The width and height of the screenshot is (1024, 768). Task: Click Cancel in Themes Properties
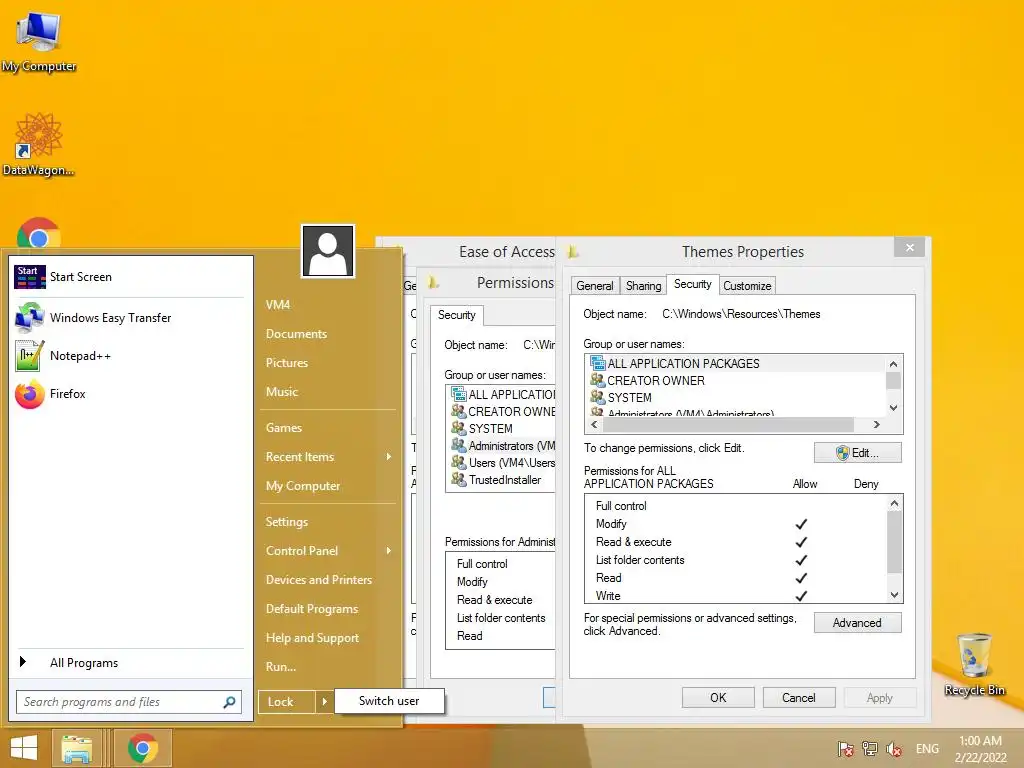click(798, 697)
